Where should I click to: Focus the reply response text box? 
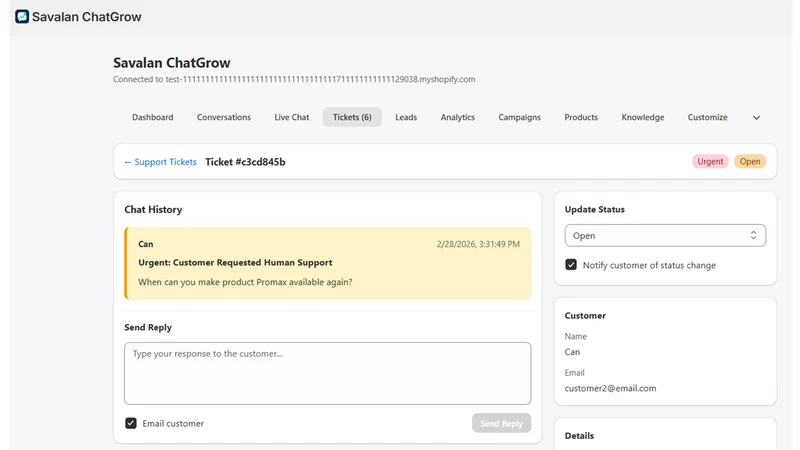(x=328, y=373)
